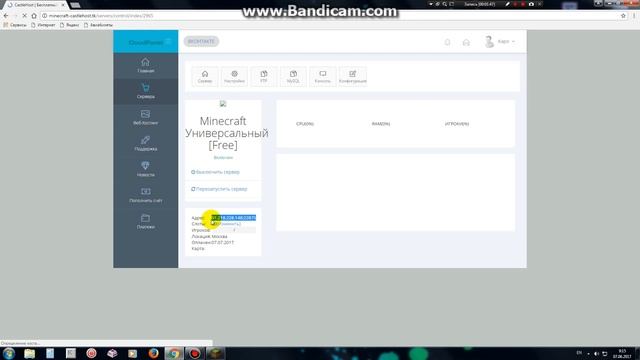Viewport: 640px width, 360px height.
Task: Open Веб-хостинг item in sidebar
Action: 145,118
